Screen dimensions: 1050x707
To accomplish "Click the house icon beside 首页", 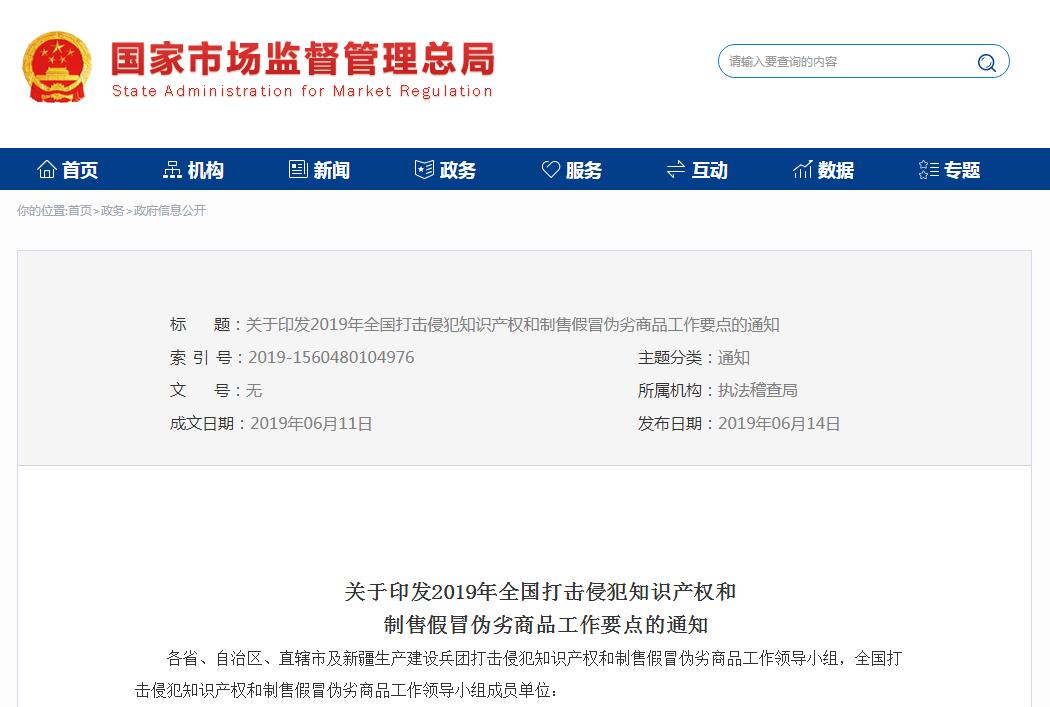I will (x=46, y=169).
